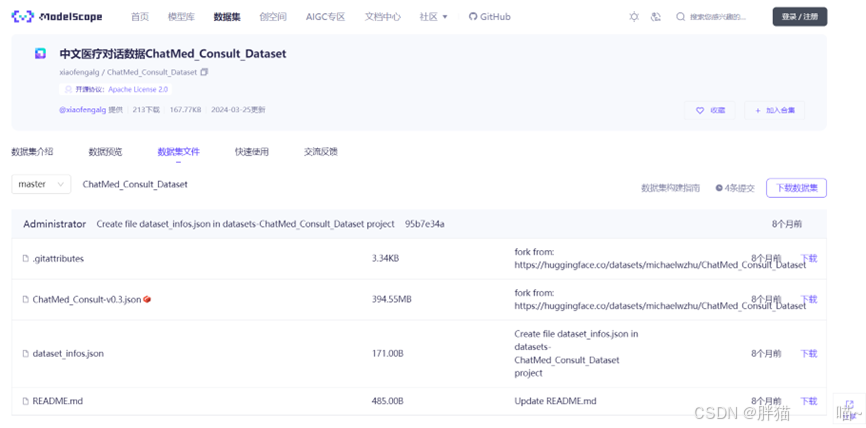Open the .gitattributes file name
This screenshot has height=428, width=866.
(x=58, y=258)
